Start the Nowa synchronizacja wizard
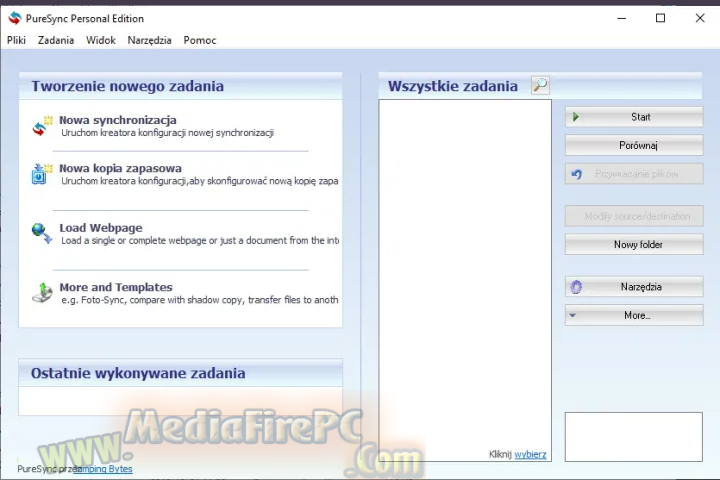The image size is (720, 480). [118, 120]
